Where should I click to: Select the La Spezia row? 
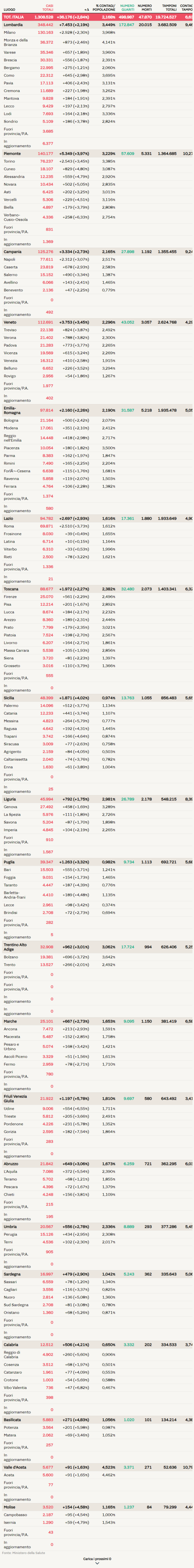(x=97, y=814)
